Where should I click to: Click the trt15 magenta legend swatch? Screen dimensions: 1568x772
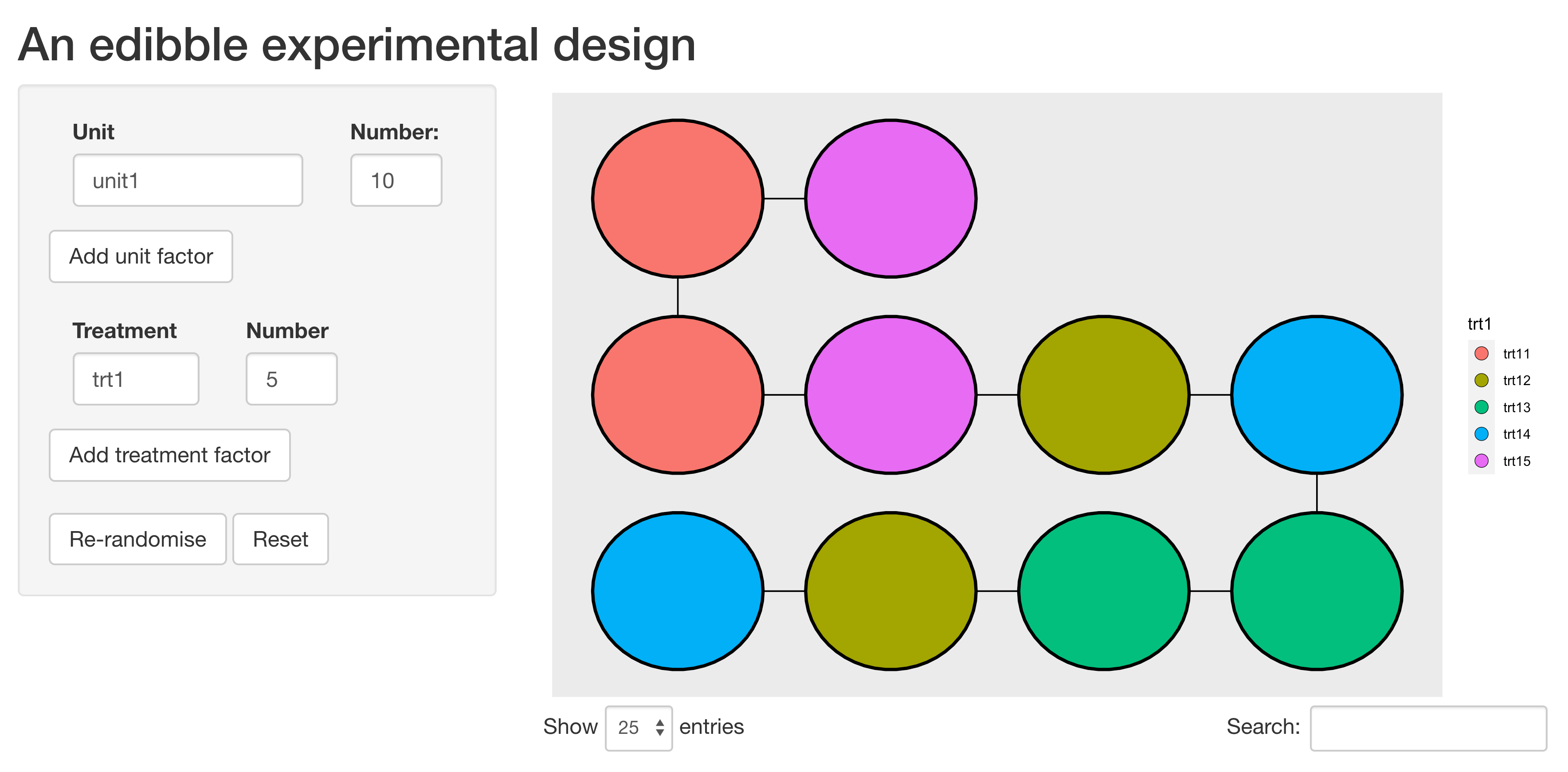1482,461
